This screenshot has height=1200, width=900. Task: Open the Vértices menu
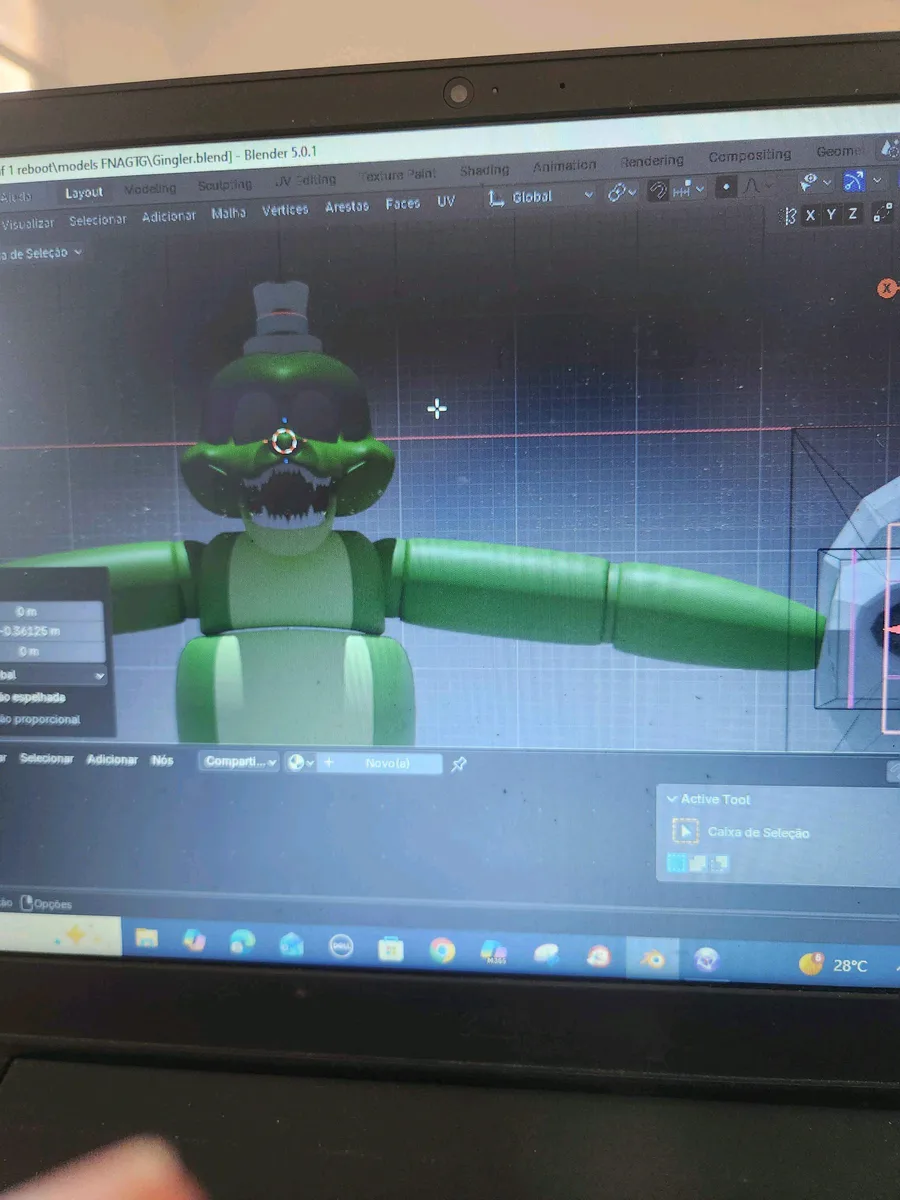[285, 211]
